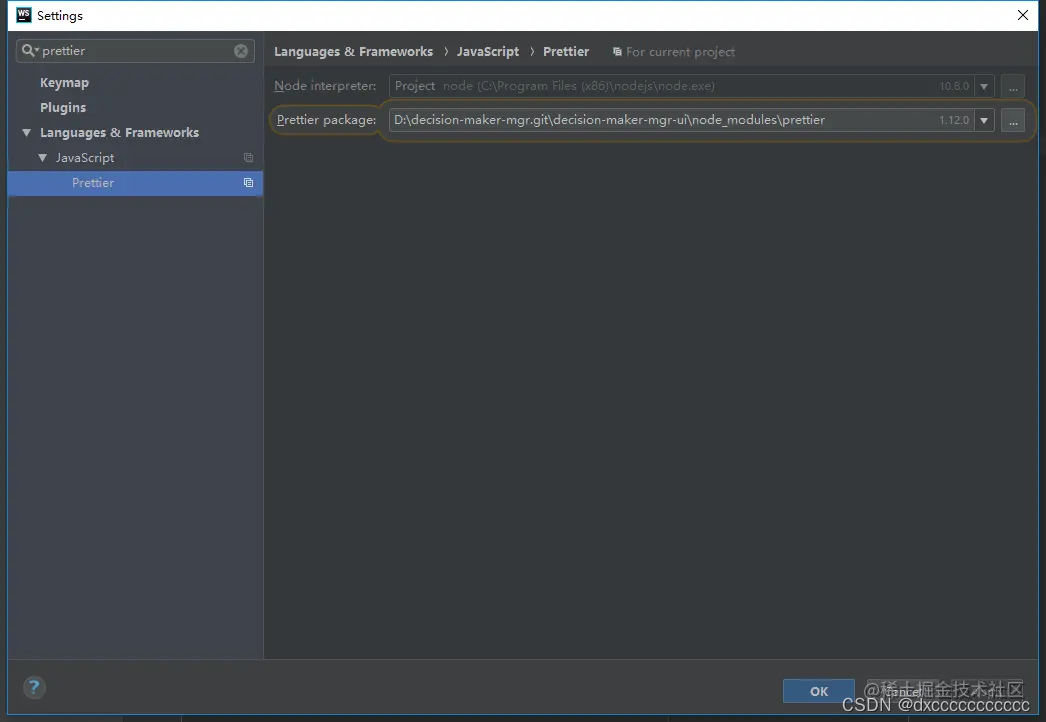Select Languages & Frameworks in the settings tree
The width and height of the screenshot is (1046, 722).
[119, 133]
